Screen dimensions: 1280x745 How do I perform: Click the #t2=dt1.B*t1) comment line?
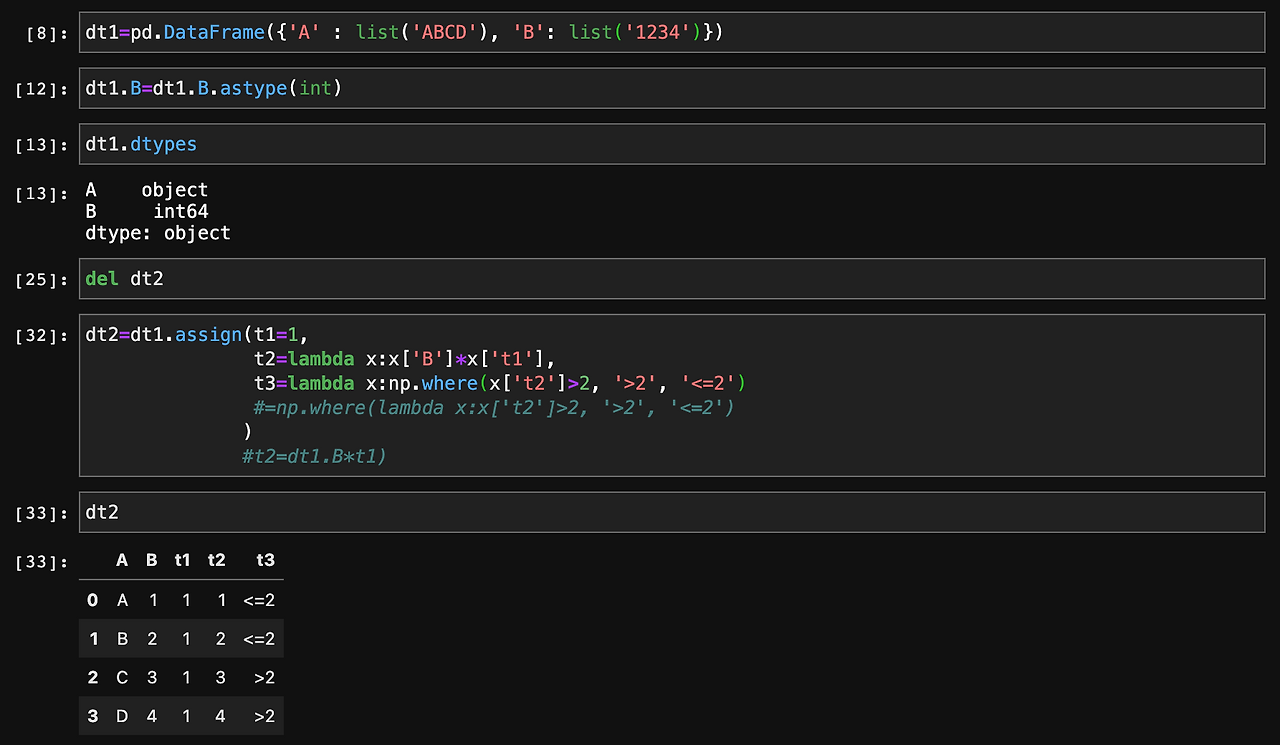click(x=314, y=455)
